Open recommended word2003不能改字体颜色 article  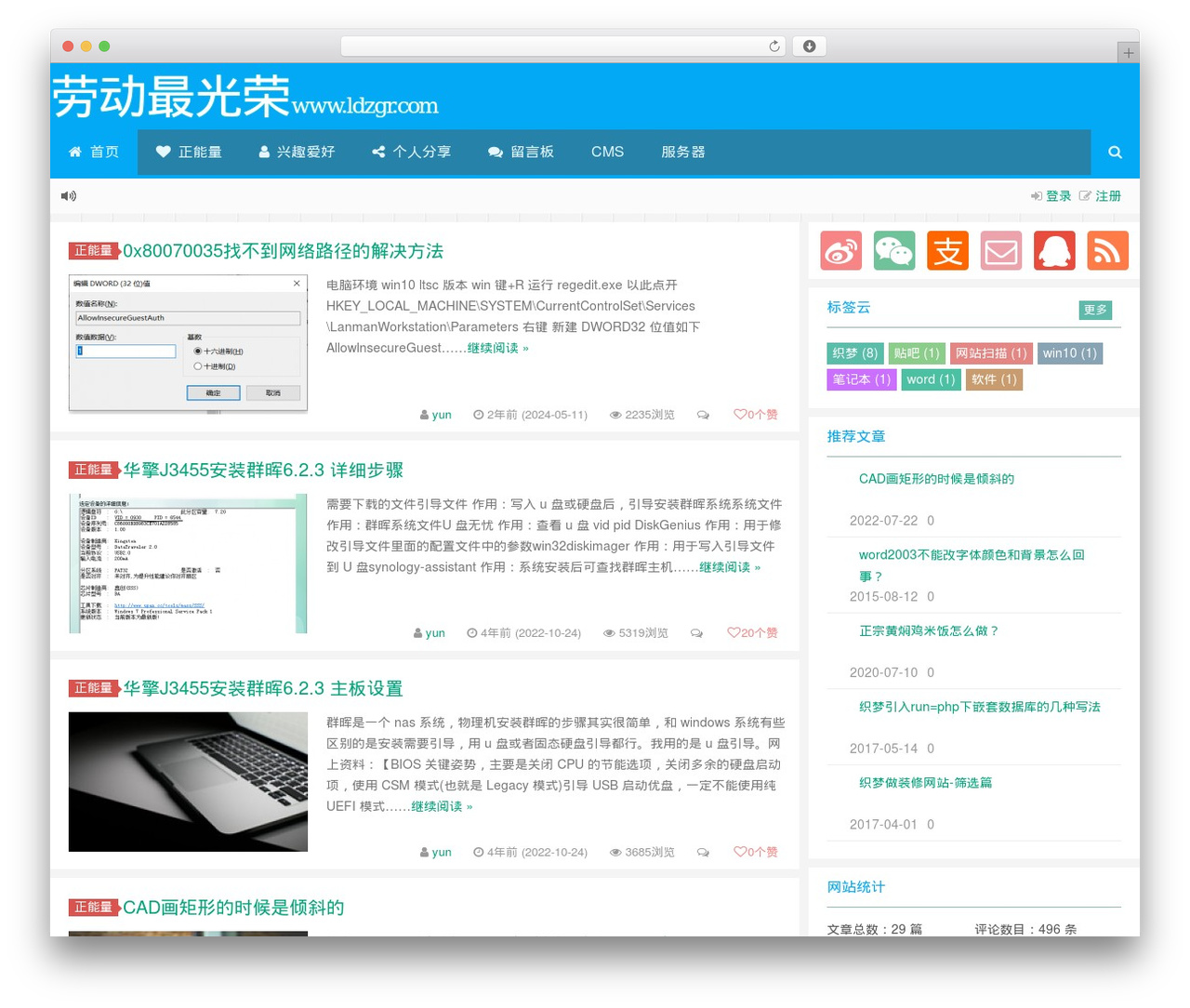pyautogui.click(x=972, y=565)
